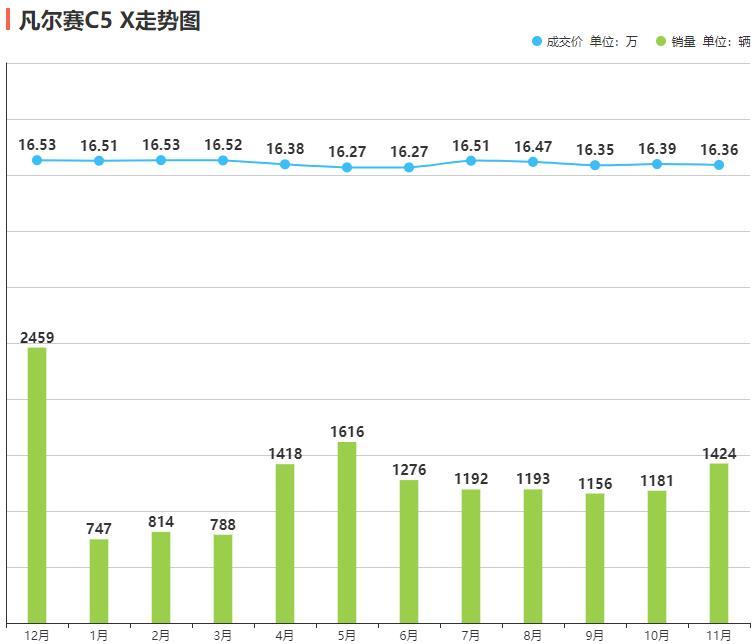Click the 7月 x-axis label
Screen dimensions: 756x644
pyautogui.click(x=471, y=635)
